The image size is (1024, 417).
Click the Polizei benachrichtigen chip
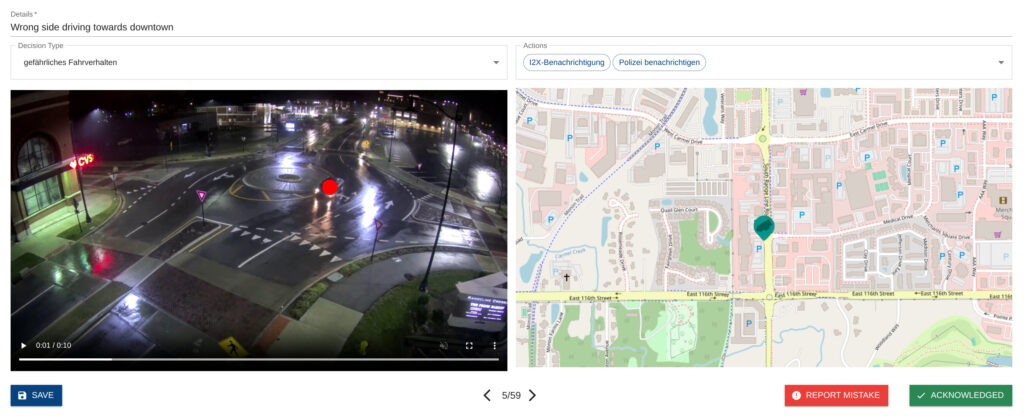tap(659, 63)
